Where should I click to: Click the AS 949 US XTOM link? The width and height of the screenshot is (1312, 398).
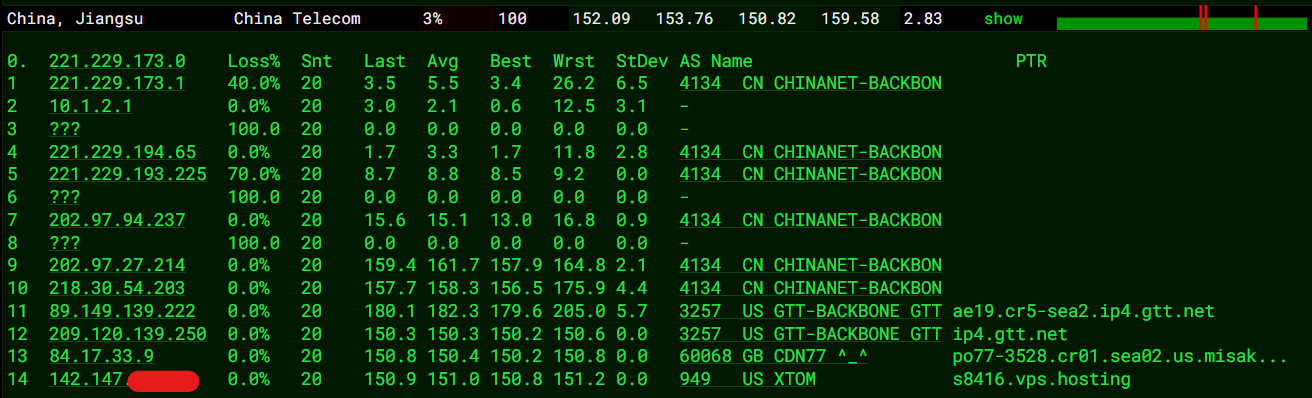[747, 379]
